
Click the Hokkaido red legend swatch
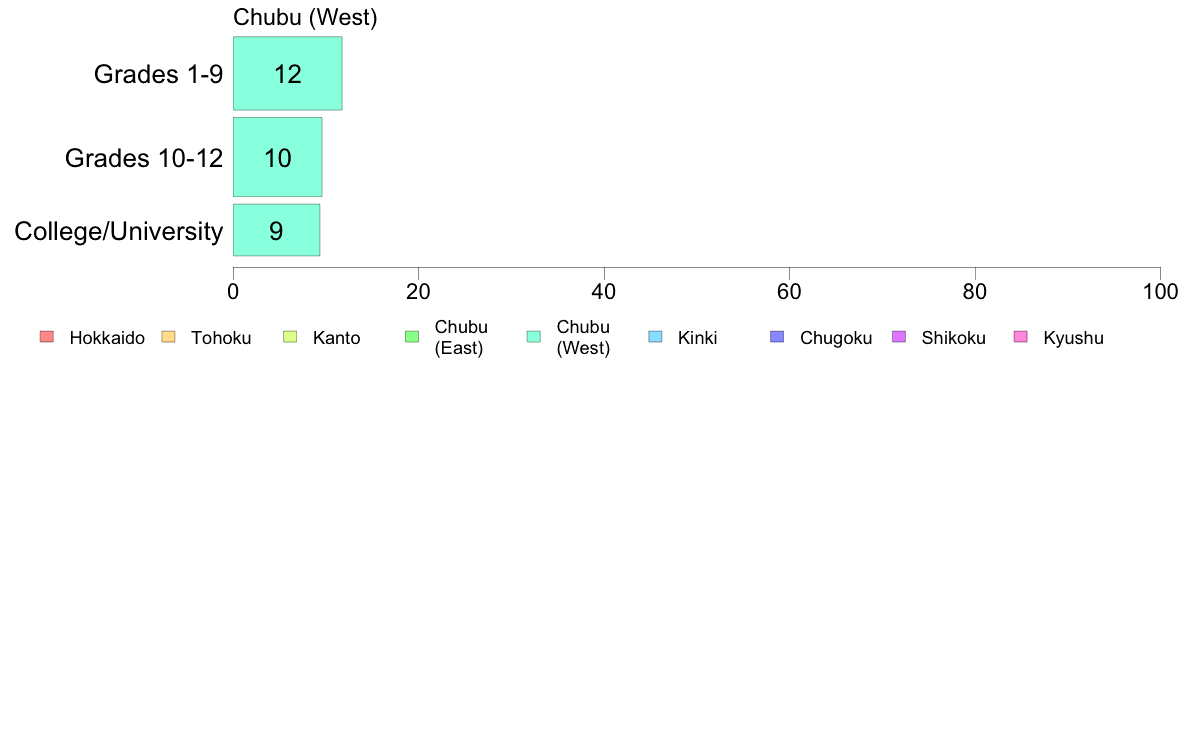[x=47, y=337]
